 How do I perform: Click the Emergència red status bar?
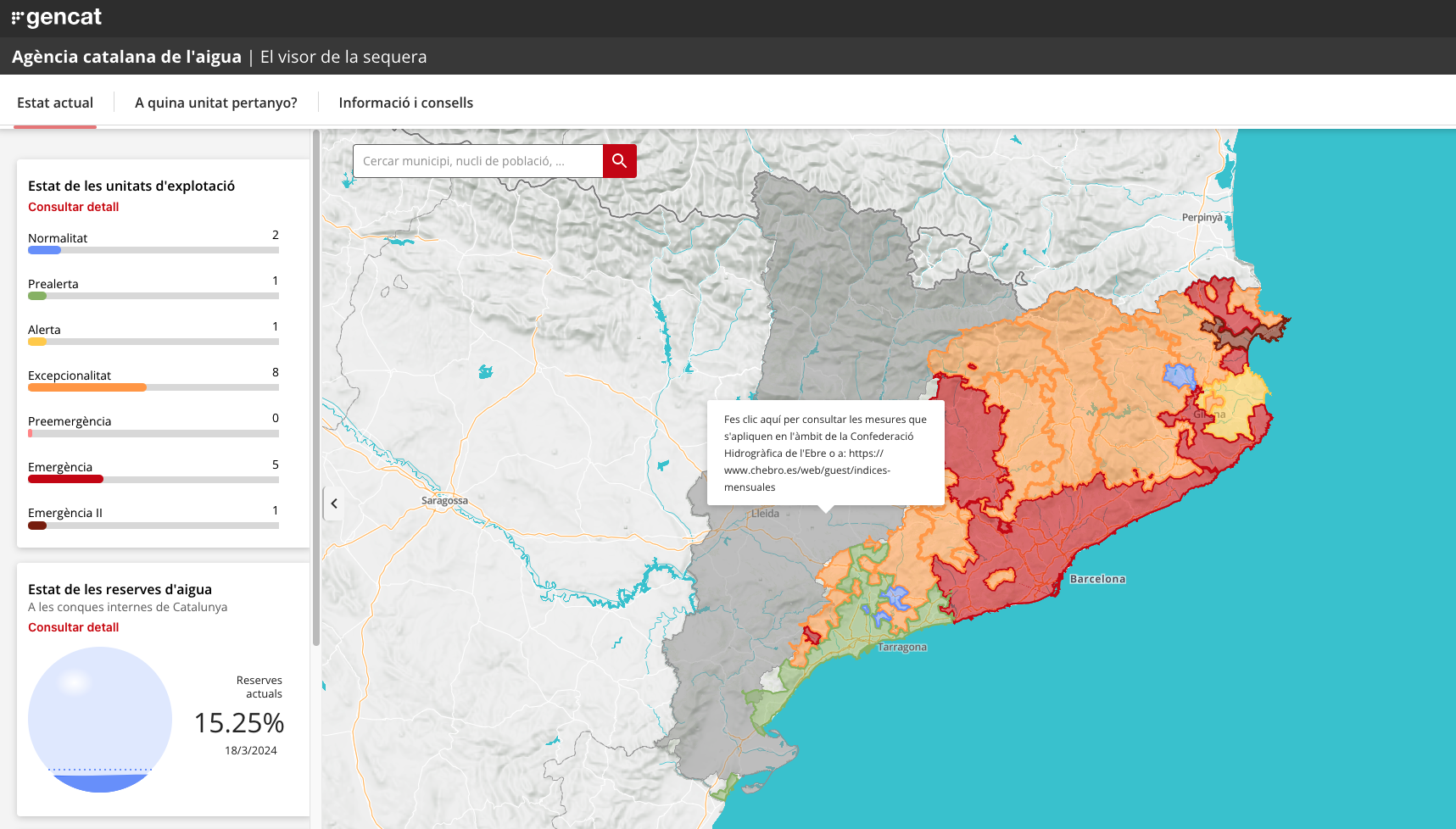pos(65,479)
